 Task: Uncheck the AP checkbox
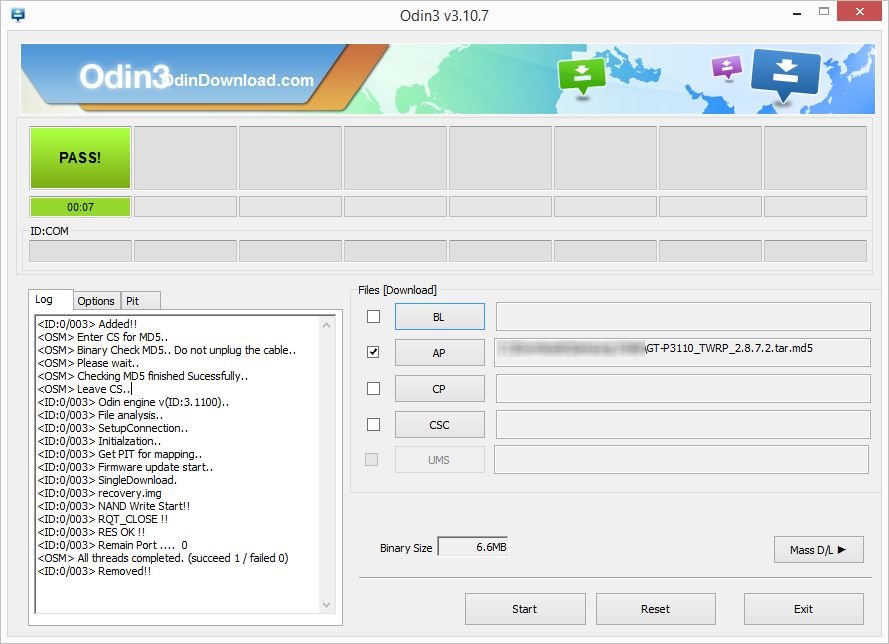pos(373,352)
